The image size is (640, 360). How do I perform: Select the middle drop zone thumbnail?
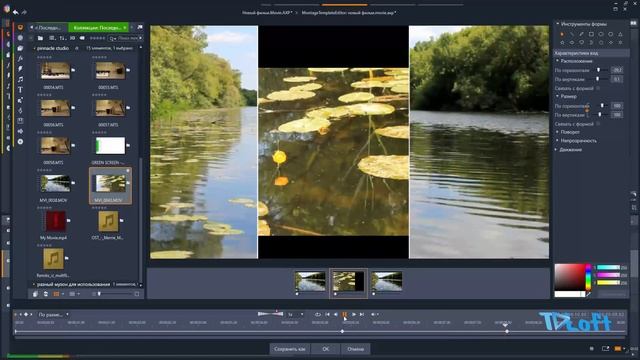pyautogui.click(x=349, y=281)
